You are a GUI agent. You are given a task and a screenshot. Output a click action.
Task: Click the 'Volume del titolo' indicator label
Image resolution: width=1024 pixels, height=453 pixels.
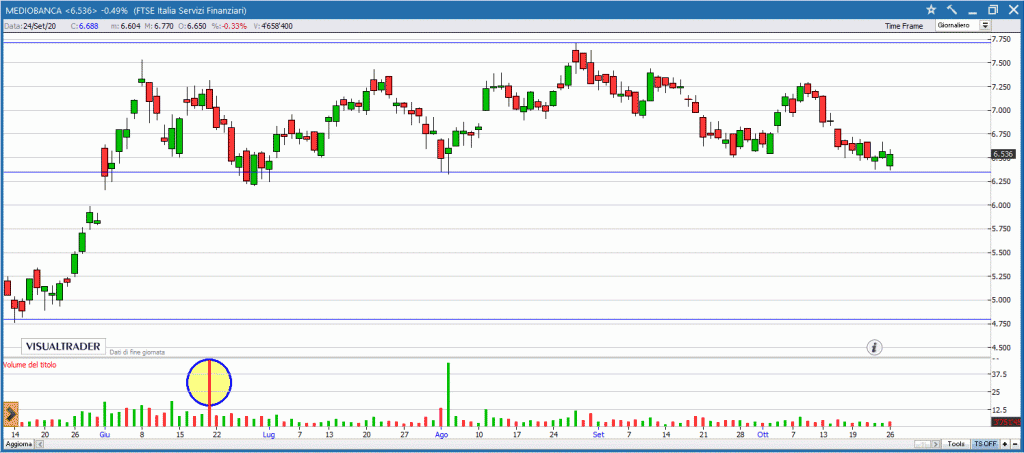(30, 366)
